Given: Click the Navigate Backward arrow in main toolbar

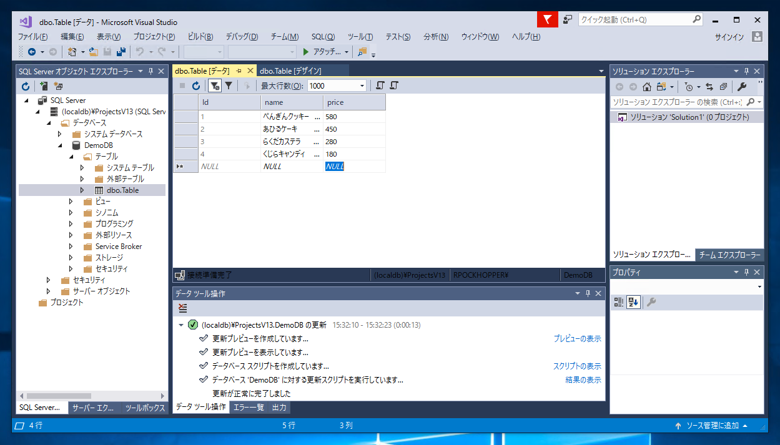Looking at the screenshot, I should tap(32, 52).
